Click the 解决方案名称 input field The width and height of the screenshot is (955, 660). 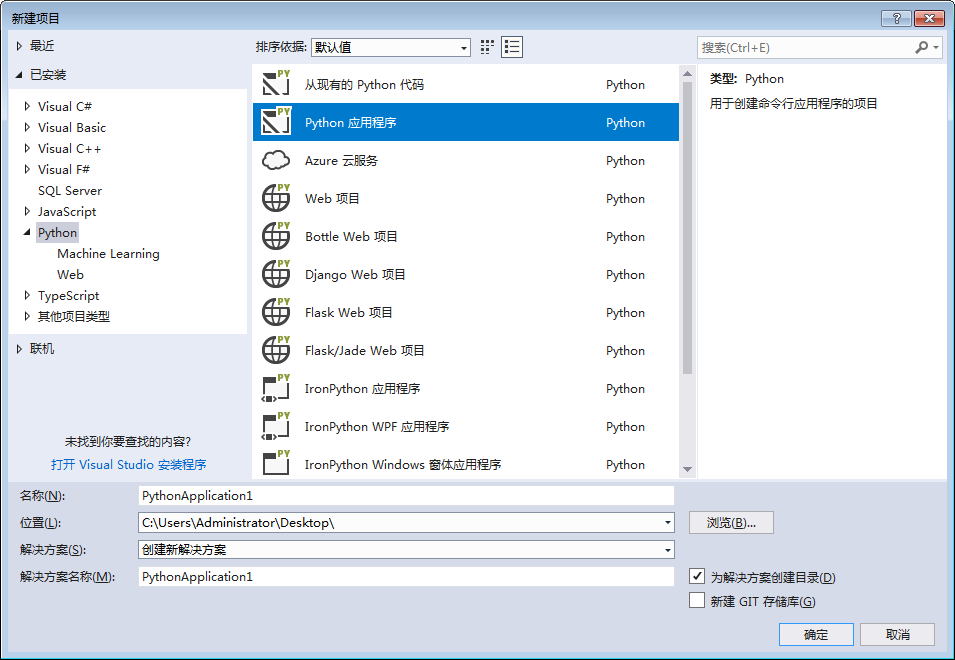(406, 577)
